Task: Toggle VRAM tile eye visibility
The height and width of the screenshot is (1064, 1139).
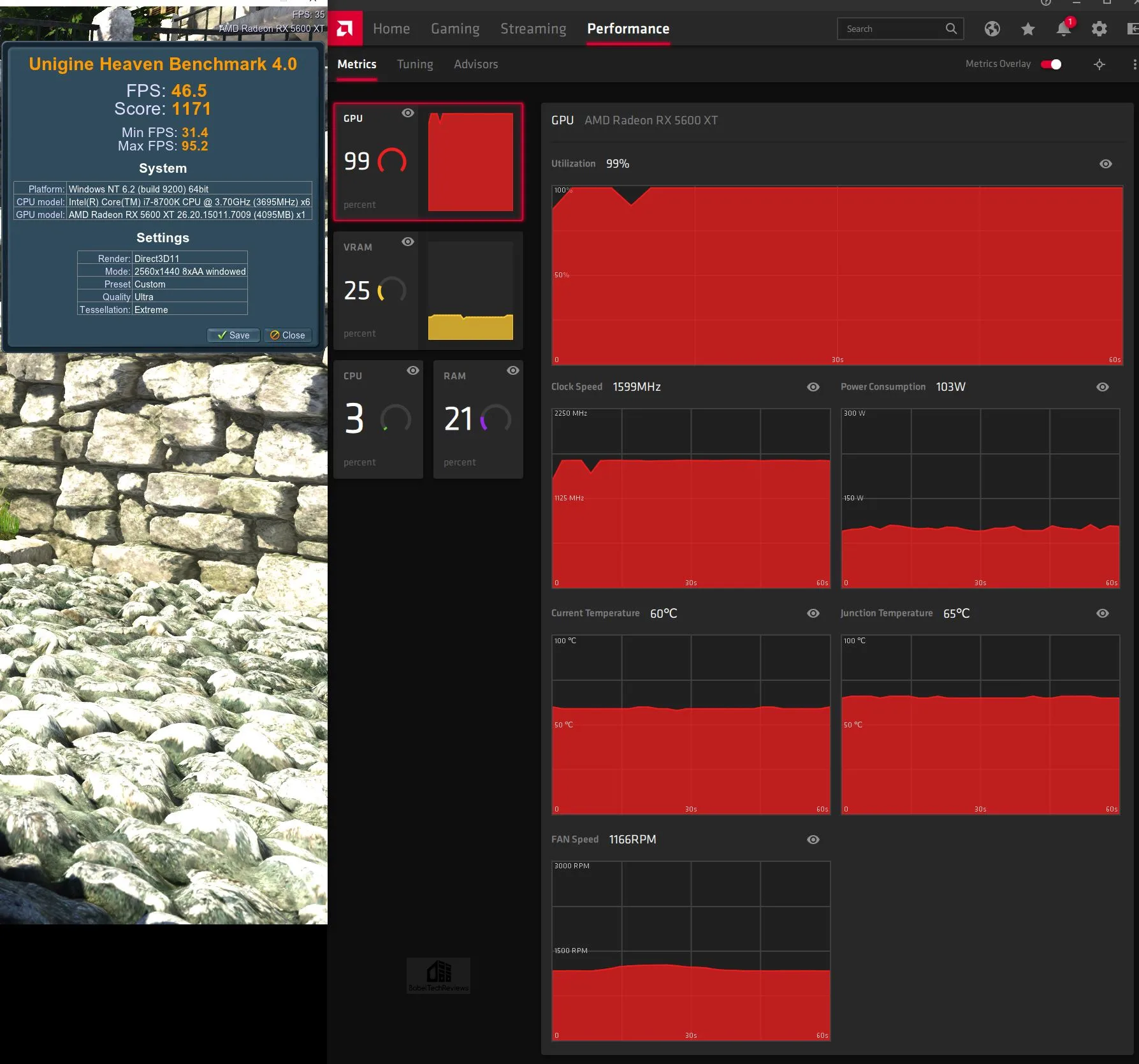Action: coord(408,242)
